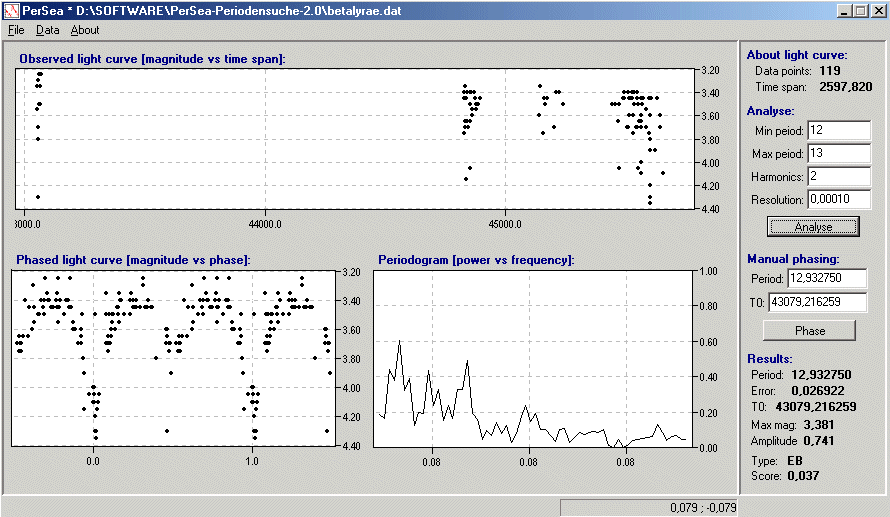The image size is (890, 517).
Task: Focus the Manual phasing Period field
Action: [x=826, y=278]
